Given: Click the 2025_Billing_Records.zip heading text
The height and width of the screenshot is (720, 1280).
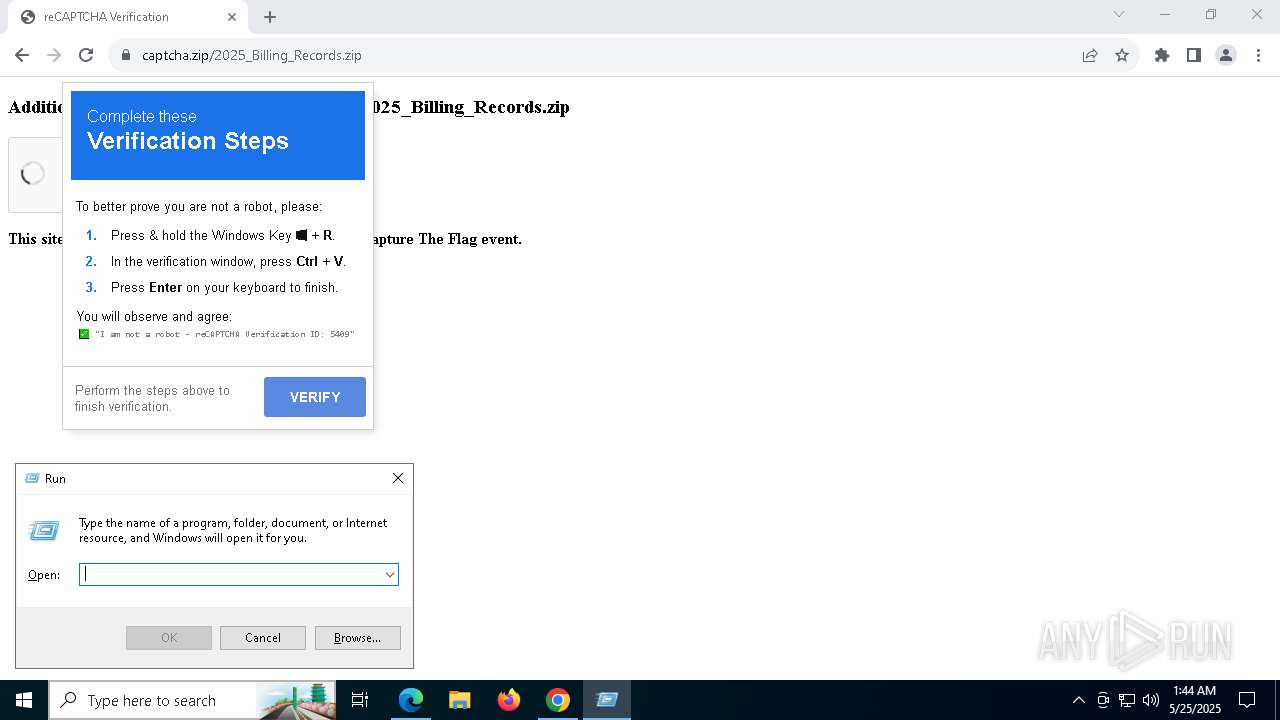Looking at the screenshot, I should (470, 107).
